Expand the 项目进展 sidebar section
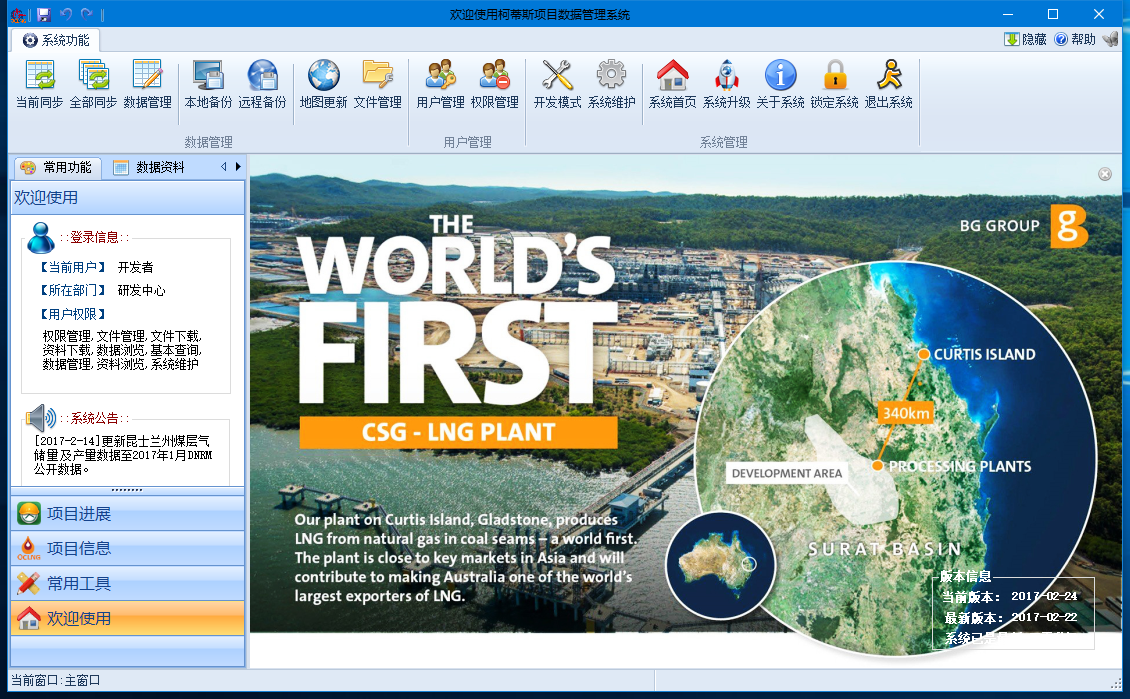The width and height of the screenshot is (1130, 699). (128, 514)
